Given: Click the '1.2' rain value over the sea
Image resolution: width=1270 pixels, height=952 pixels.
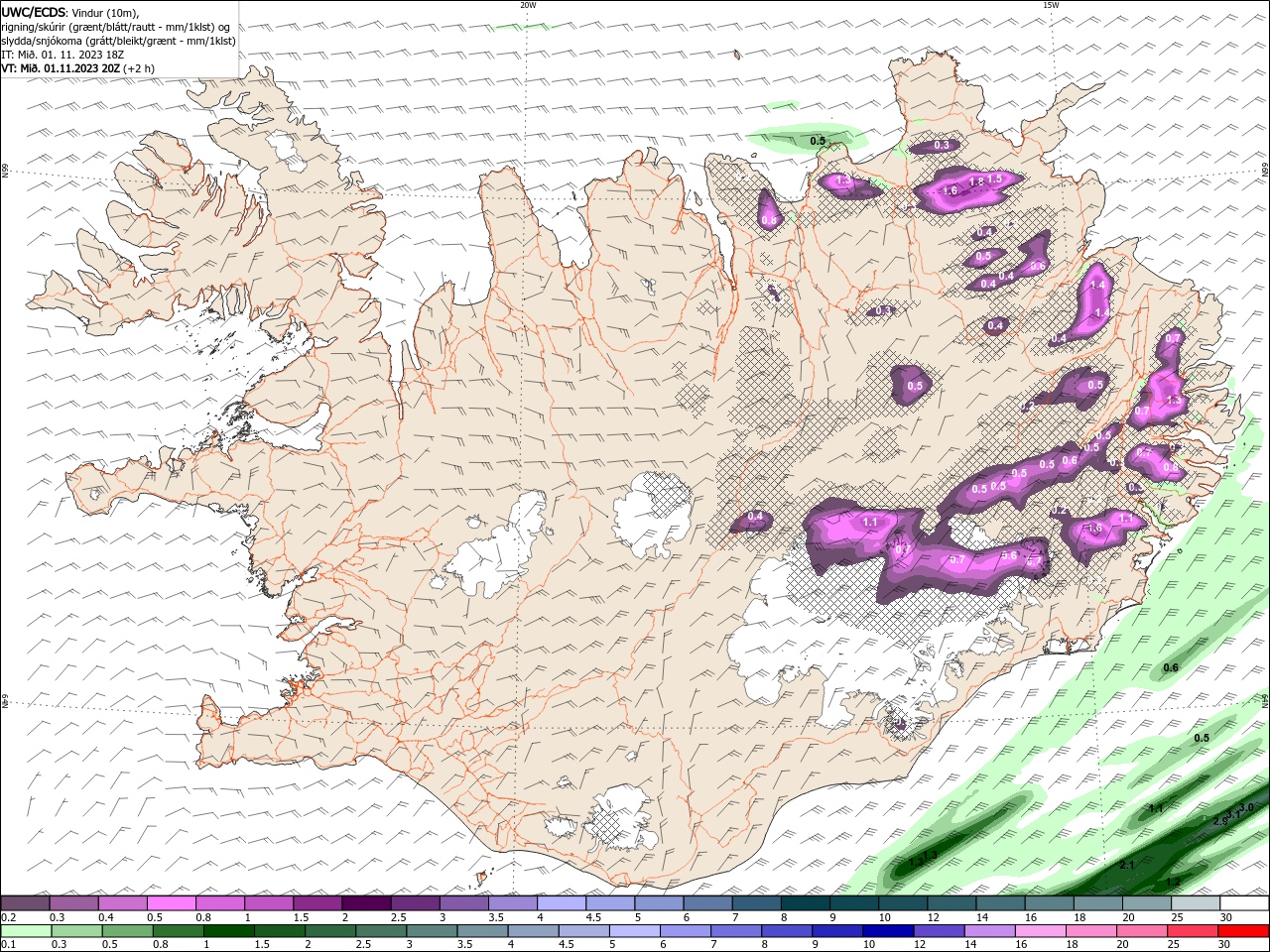Looking at the screenshot, I should (1173, 882).
